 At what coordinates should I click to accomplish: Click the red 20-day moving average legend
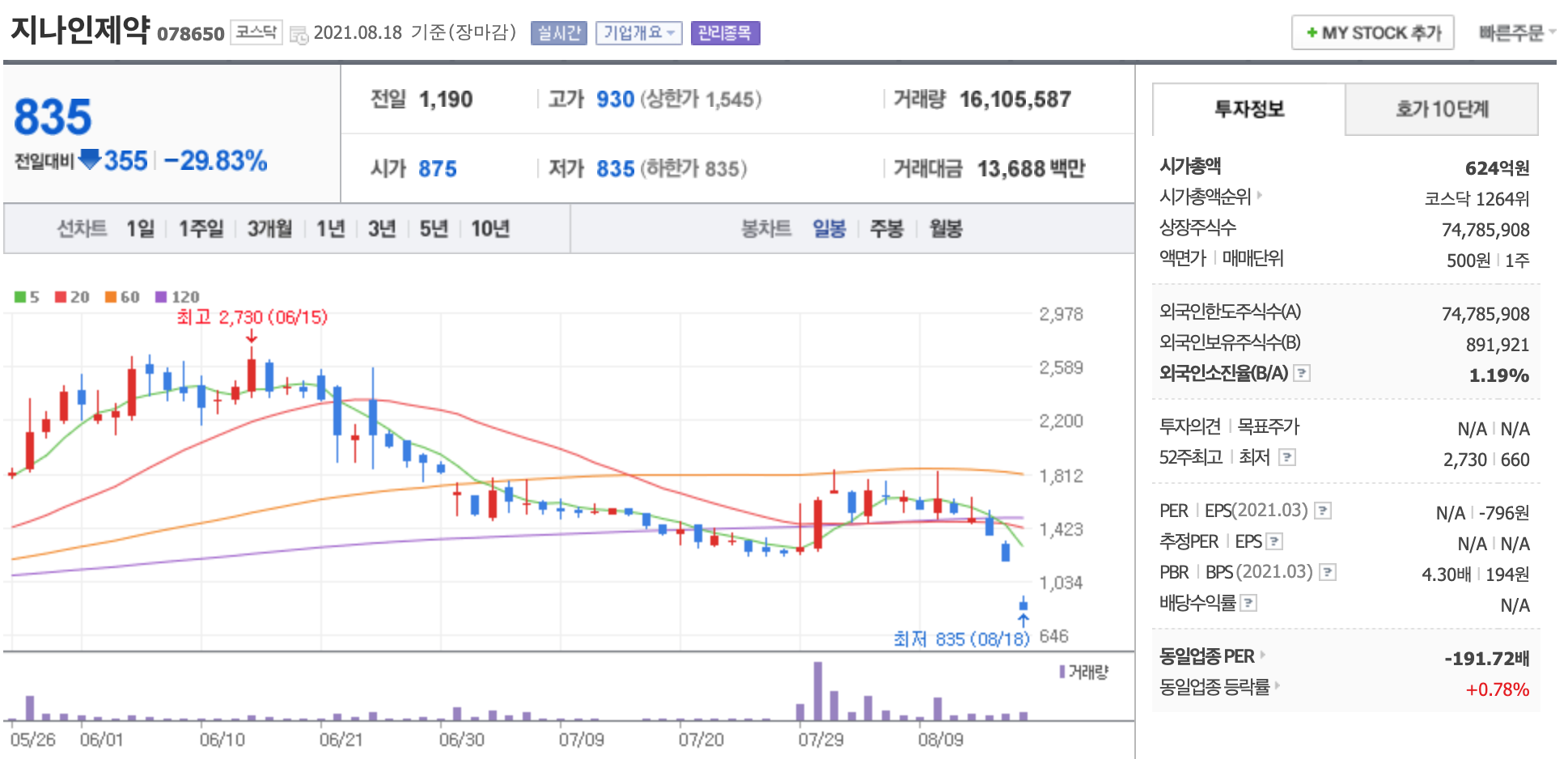point(72,297)
